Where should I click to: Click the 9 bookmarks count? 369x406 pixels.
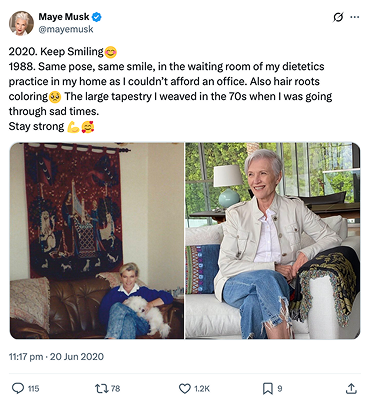(280, 389)
